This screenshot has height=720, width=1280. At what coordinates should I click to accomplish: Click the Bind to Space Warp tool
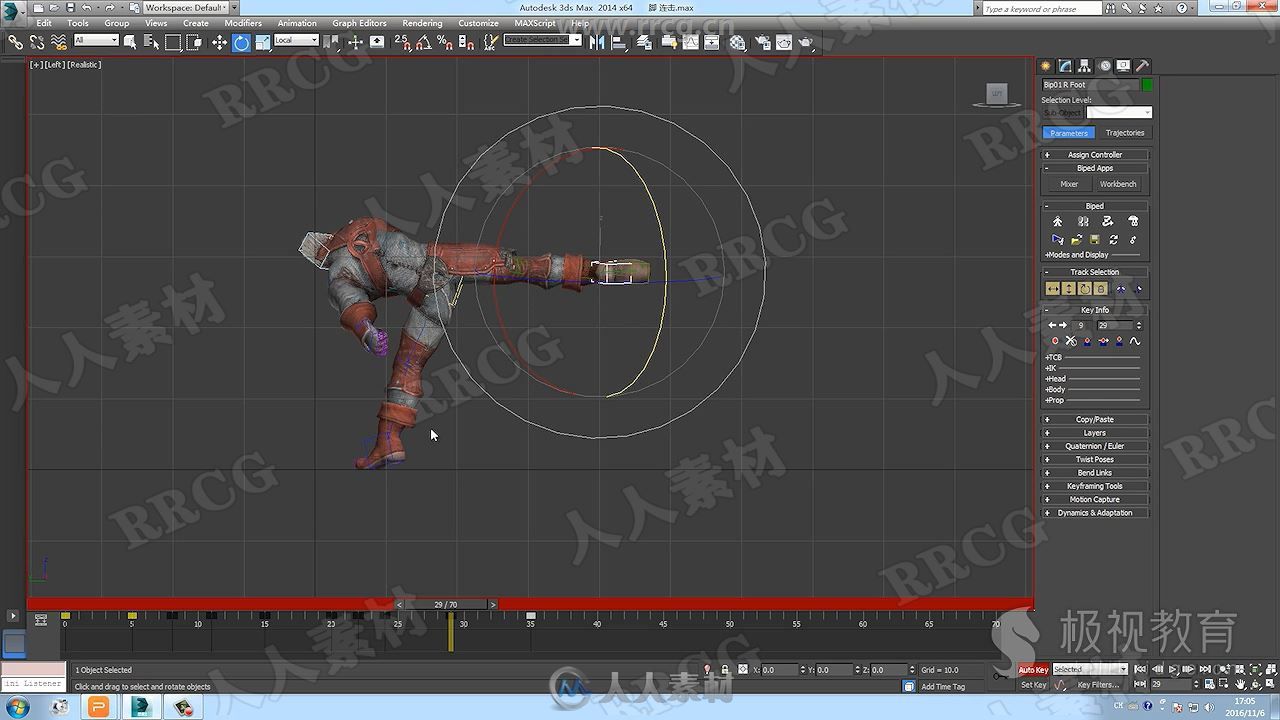pos(58,42)
